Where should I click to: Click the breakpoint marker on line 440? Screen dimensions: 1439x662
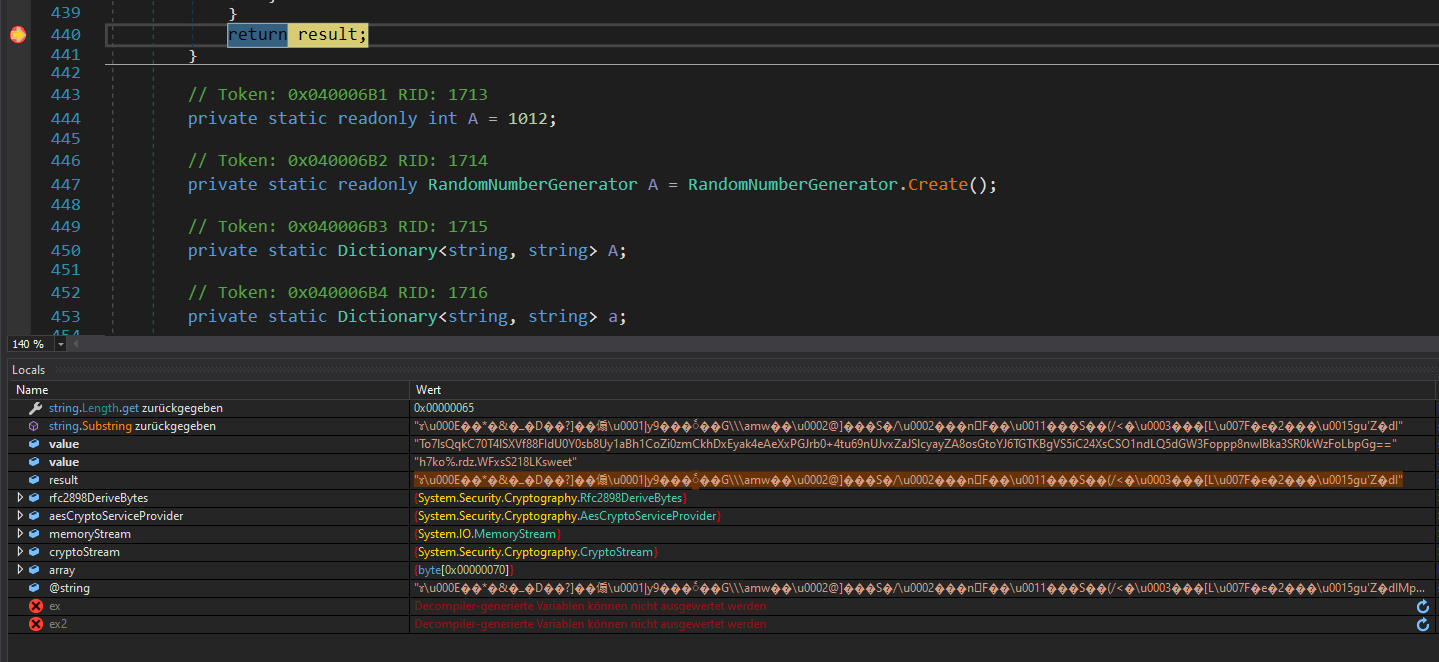(17, 35)
